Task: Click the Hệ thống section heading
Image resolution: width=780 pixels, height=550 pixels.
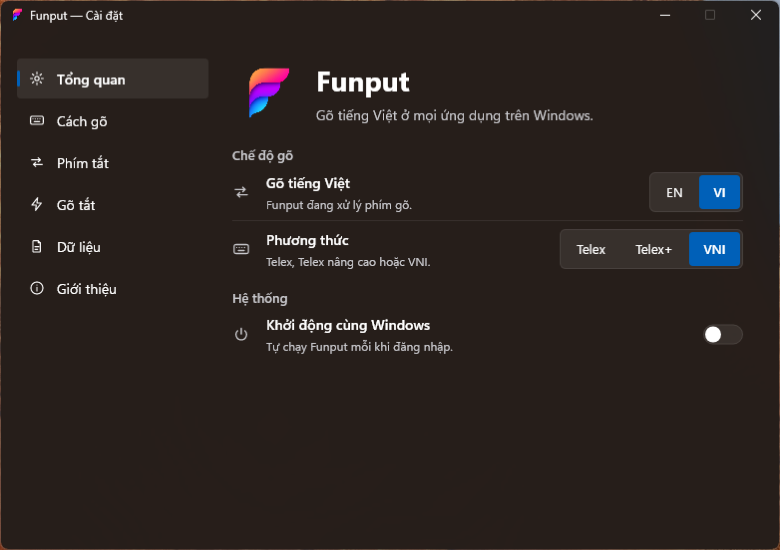Action: 260,298
